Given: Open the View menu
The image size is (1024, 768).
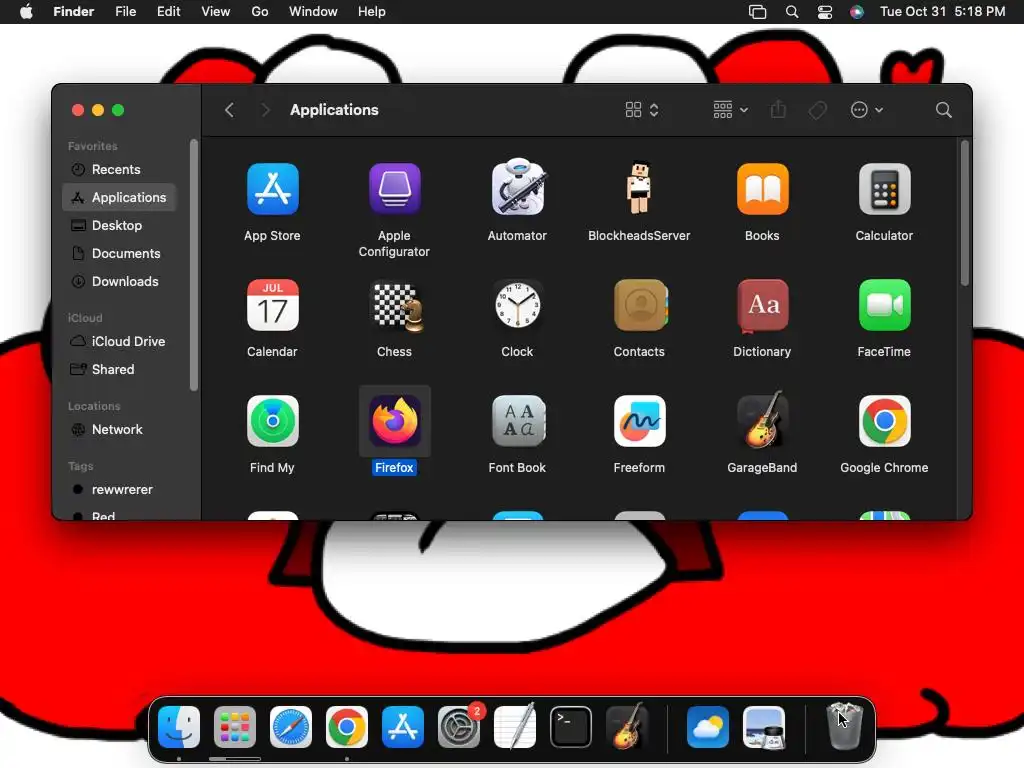Looking at the screenshot, I should click(x=216, y=12).
